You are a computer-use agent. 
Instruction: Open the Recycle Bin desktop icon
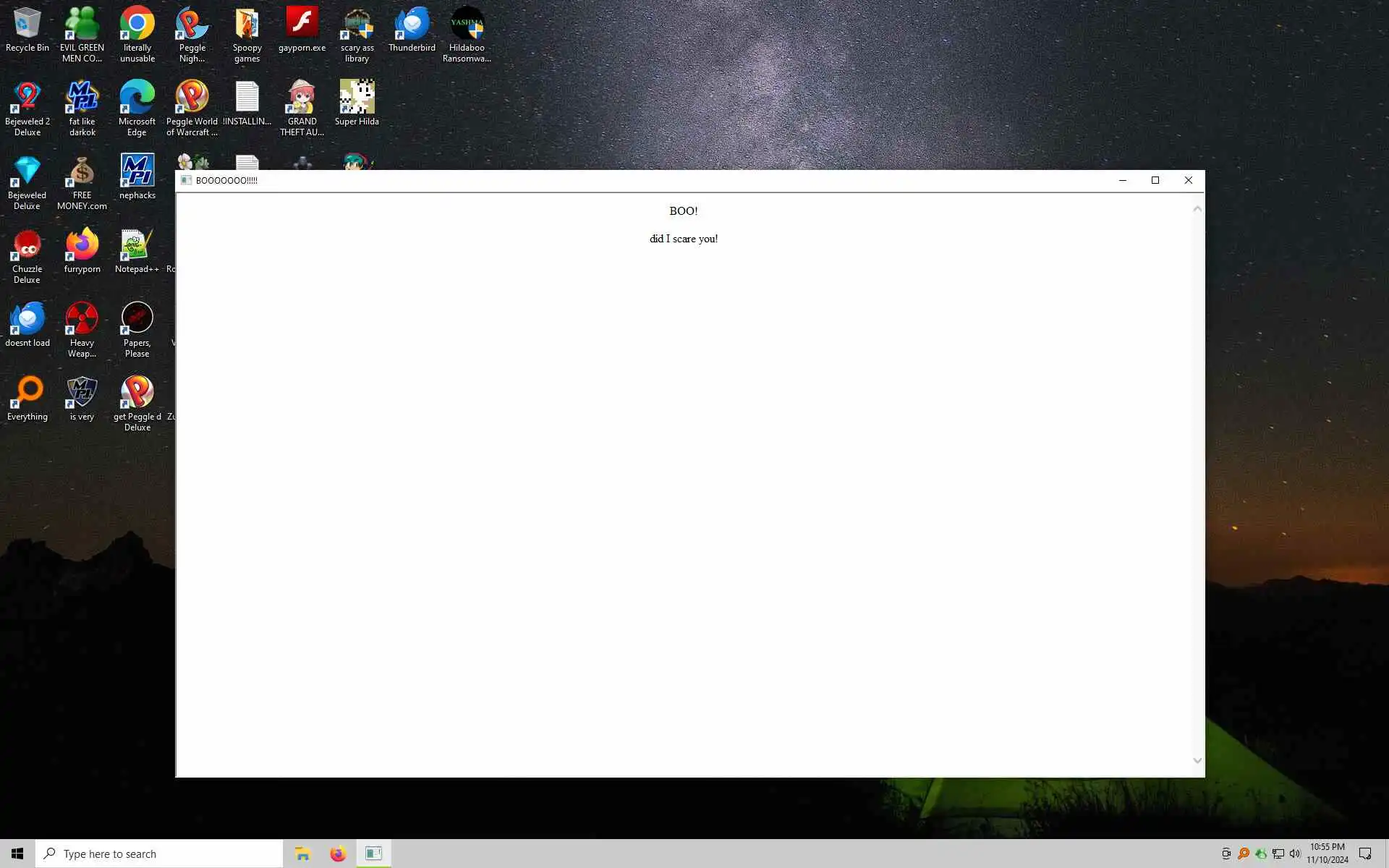pyautogui.click(x=27, y=29)
